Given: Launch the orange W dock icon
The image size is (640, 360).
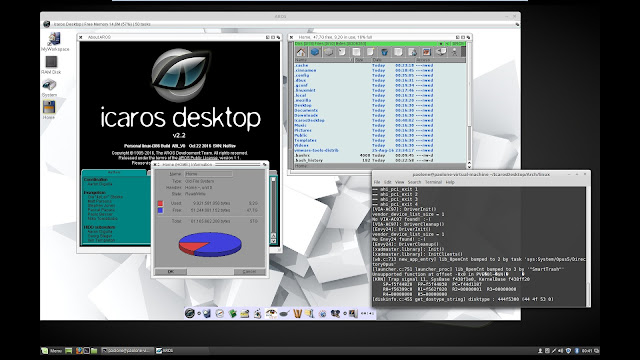Looking at the screenshot, I should (298, 313).
